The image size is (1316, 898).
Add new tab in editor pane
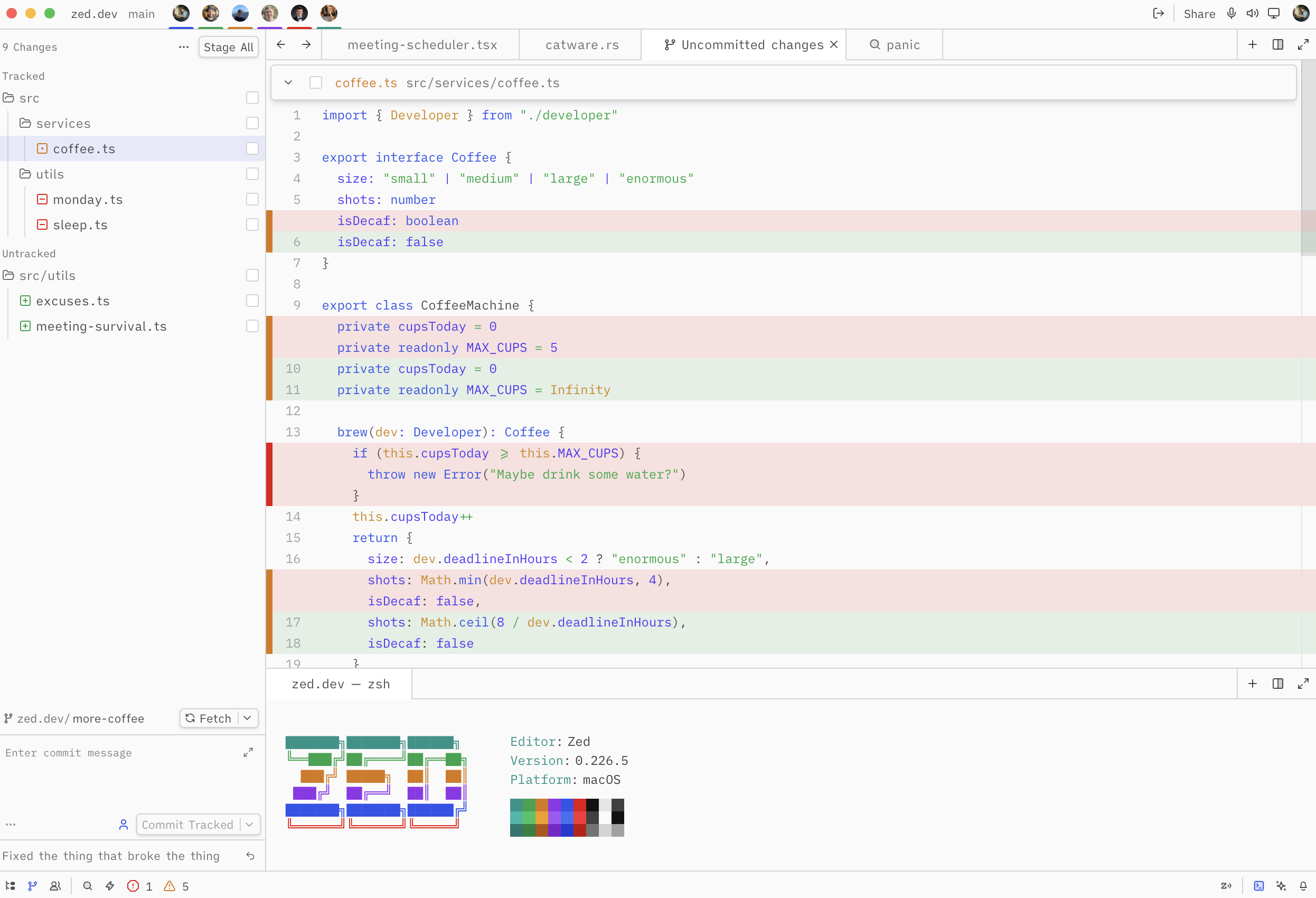tap(1253, 44)
